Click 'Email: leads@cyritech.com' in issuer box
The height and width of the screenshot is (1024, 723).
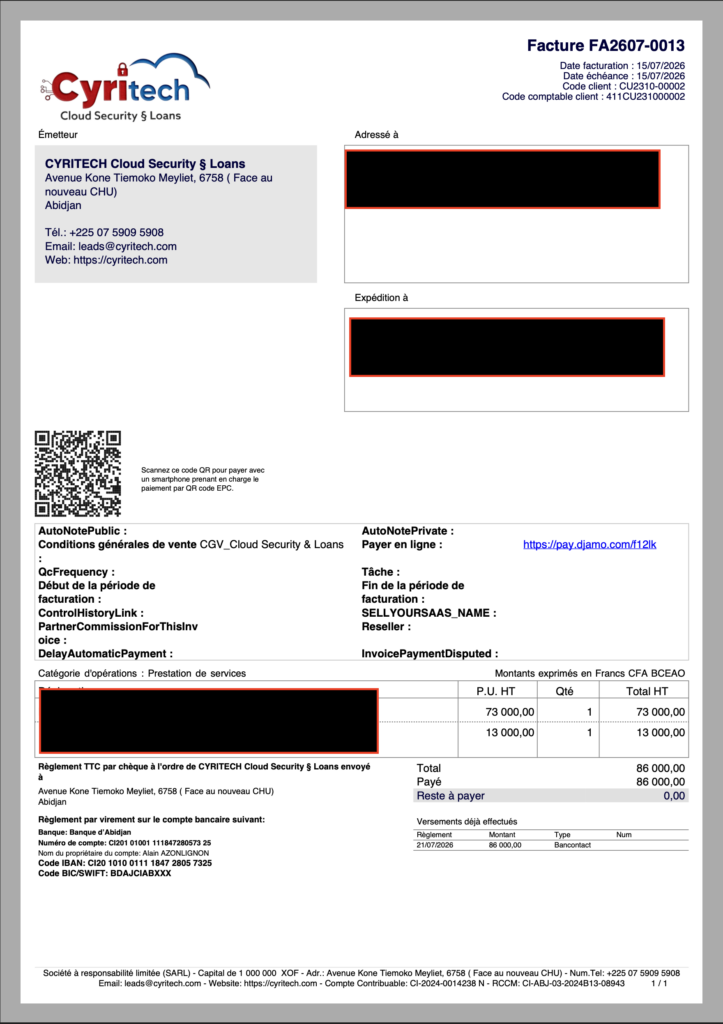110,246
